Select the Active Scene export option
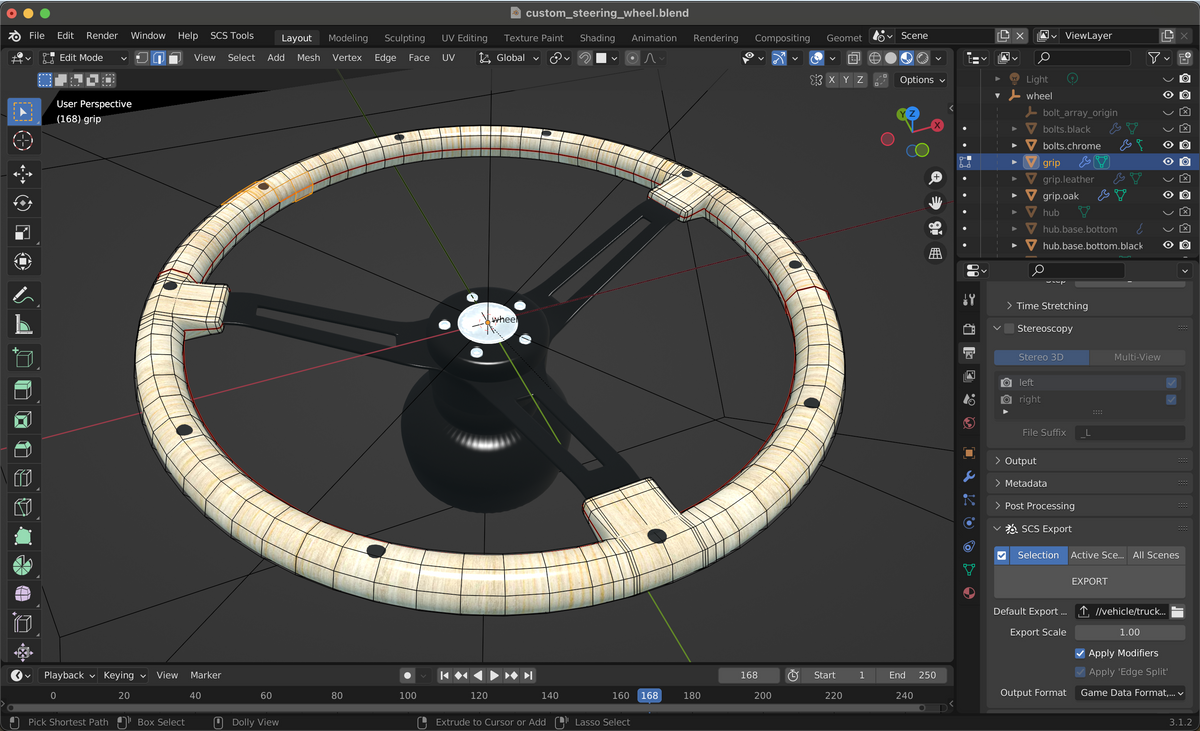The height and width of the screenshot is (731, 1200). click(1097, 555)
